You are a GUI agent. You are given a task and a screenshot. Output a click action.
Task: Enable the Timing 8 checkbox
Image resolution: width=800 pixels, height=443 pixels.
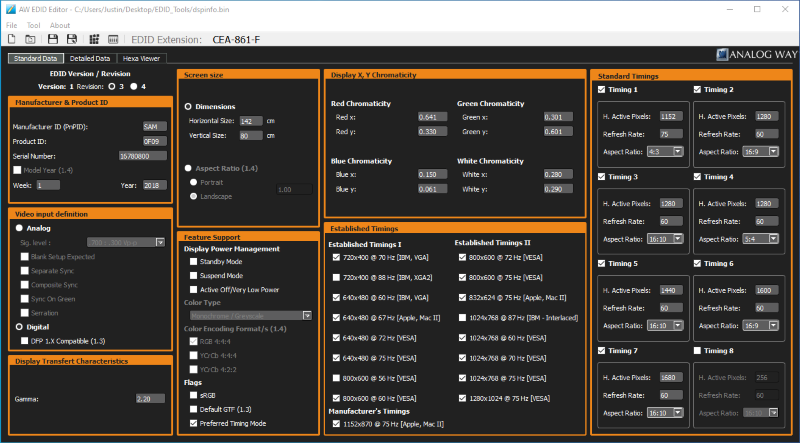click(x=698, y=351)
